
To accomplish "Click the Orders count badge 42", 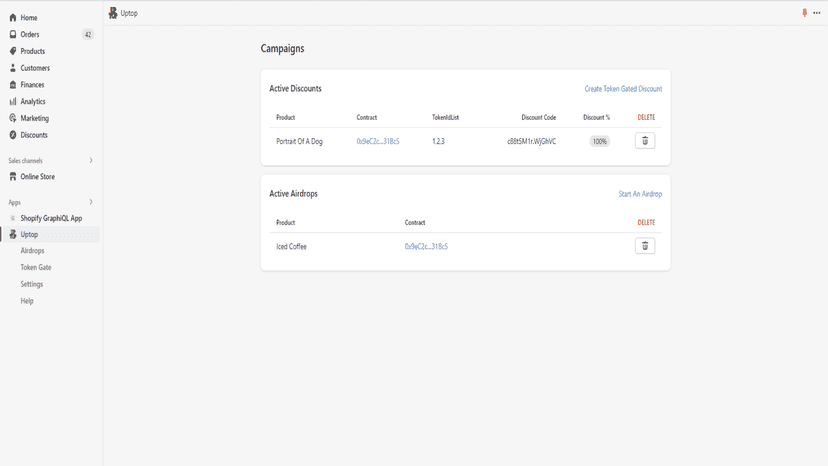I will (x=88, y=34).
